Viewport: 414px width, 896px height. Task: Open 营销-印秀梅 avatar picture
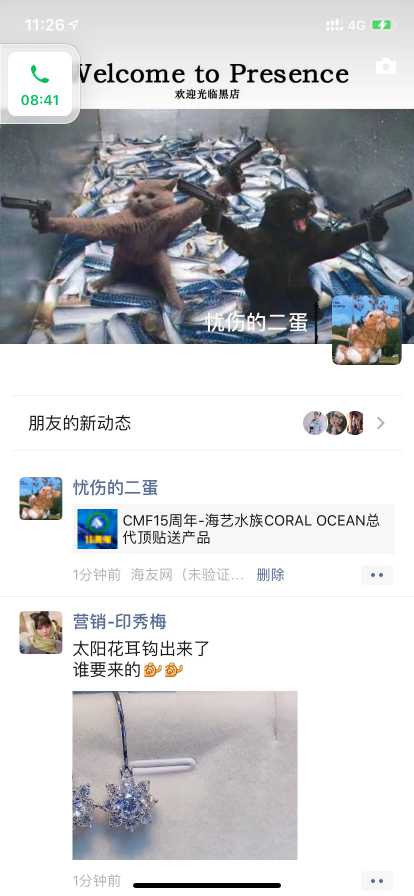[41, 633]
